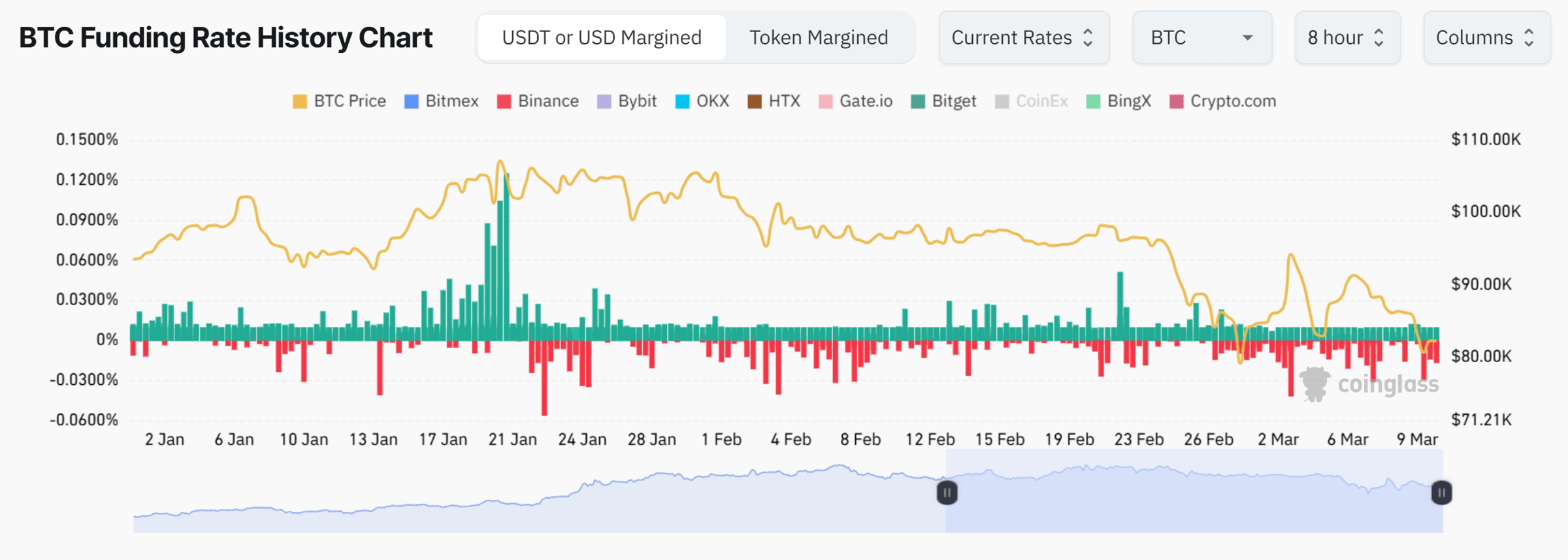The height and width of the screenshot is (560, 1568).
Task: Toggle the Bitget series in the legend
Action: pos(943,101)
